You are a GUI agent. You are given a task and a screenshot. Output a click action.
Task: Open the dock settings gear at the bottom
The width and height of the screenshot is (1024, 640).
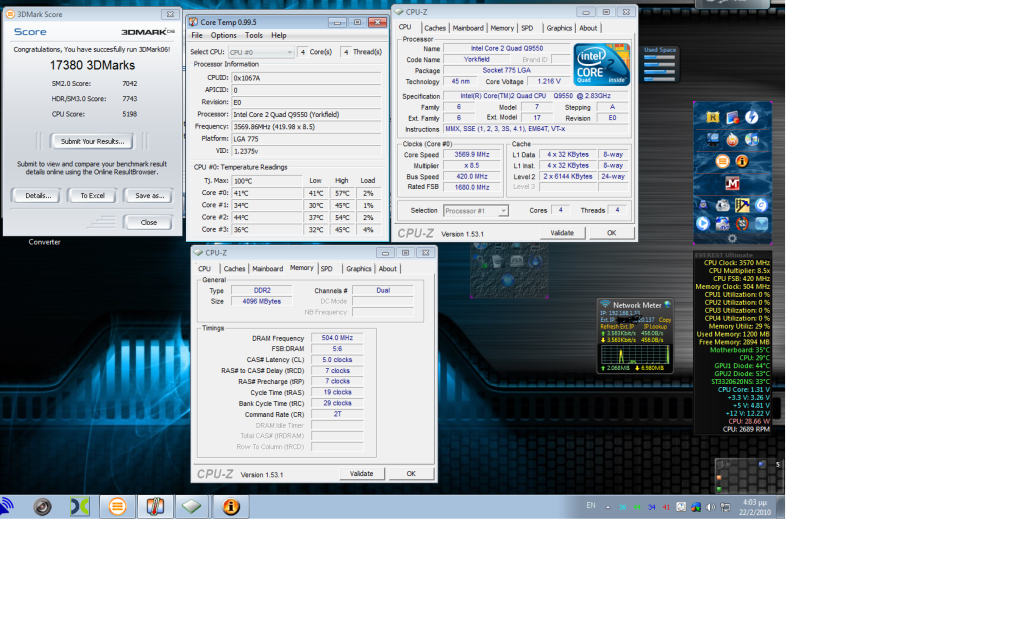pyautogui.click(x=733, y=238)
